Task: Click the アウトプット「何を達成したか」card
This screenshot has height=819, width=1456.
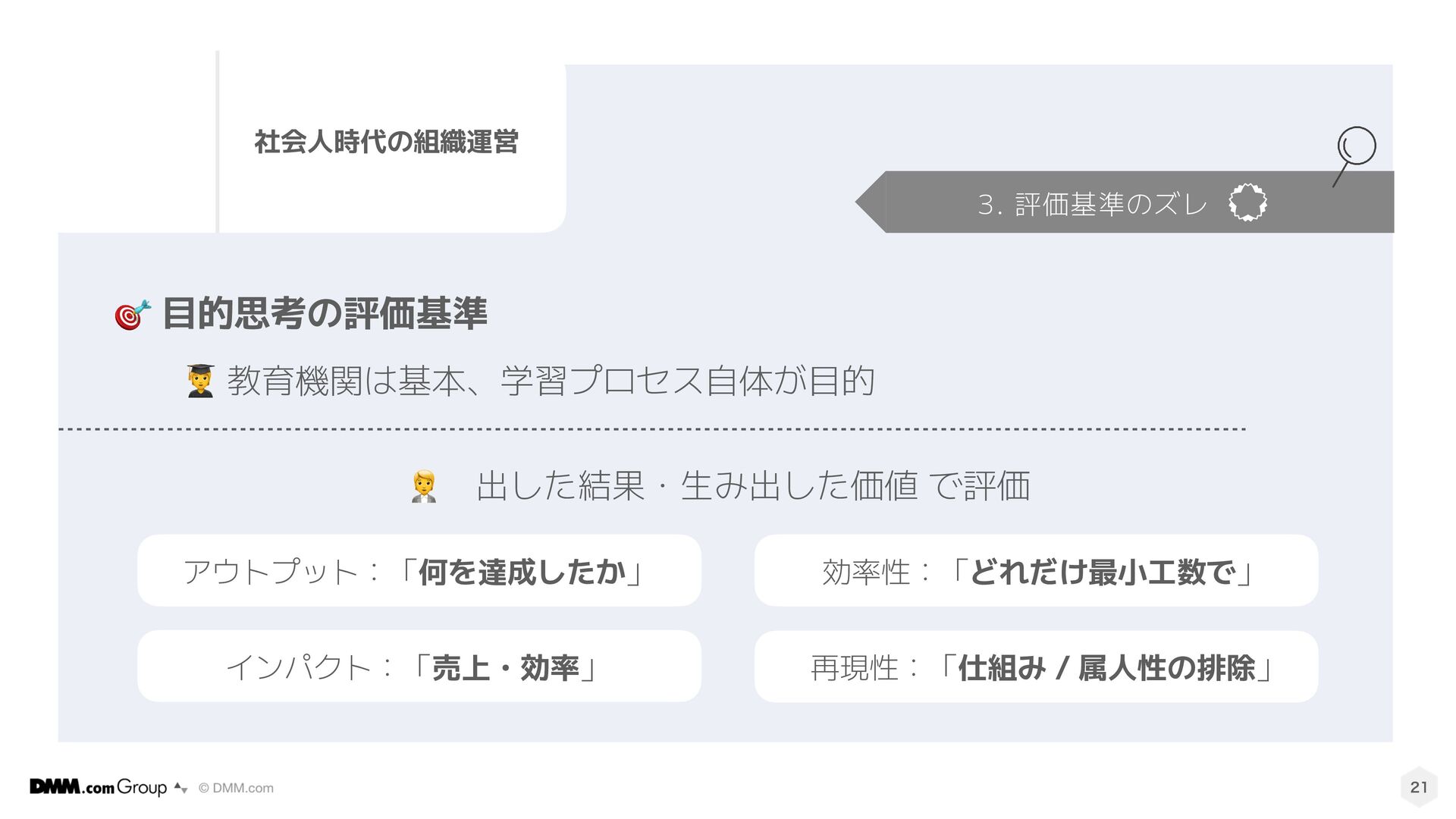Action: (x=419, y=571)
